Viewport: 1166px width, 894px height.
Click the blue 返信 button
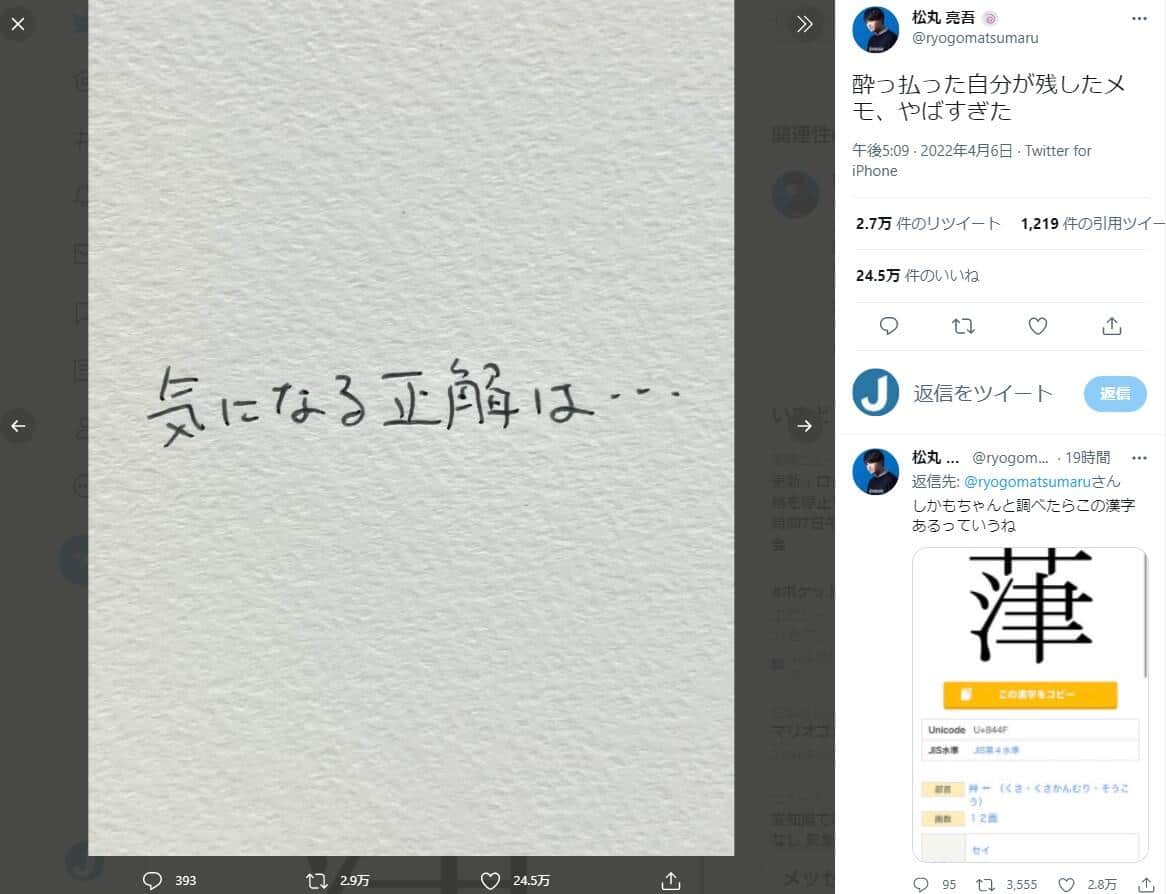[1115, 393]
